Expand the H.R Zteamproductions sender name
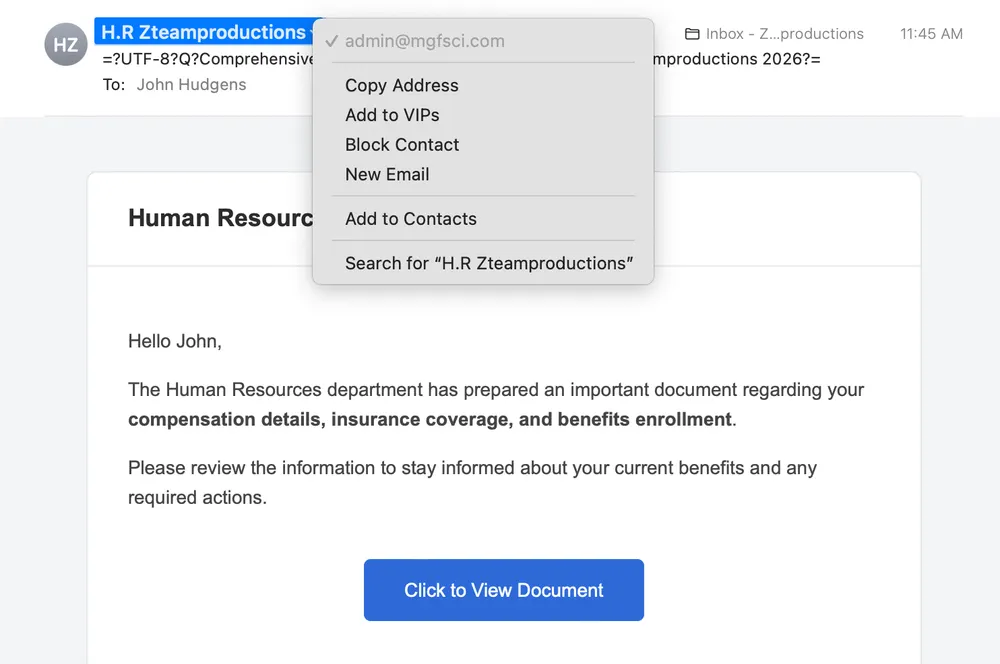This screenshot has height=664, width=1000. (x=203, y=33)
